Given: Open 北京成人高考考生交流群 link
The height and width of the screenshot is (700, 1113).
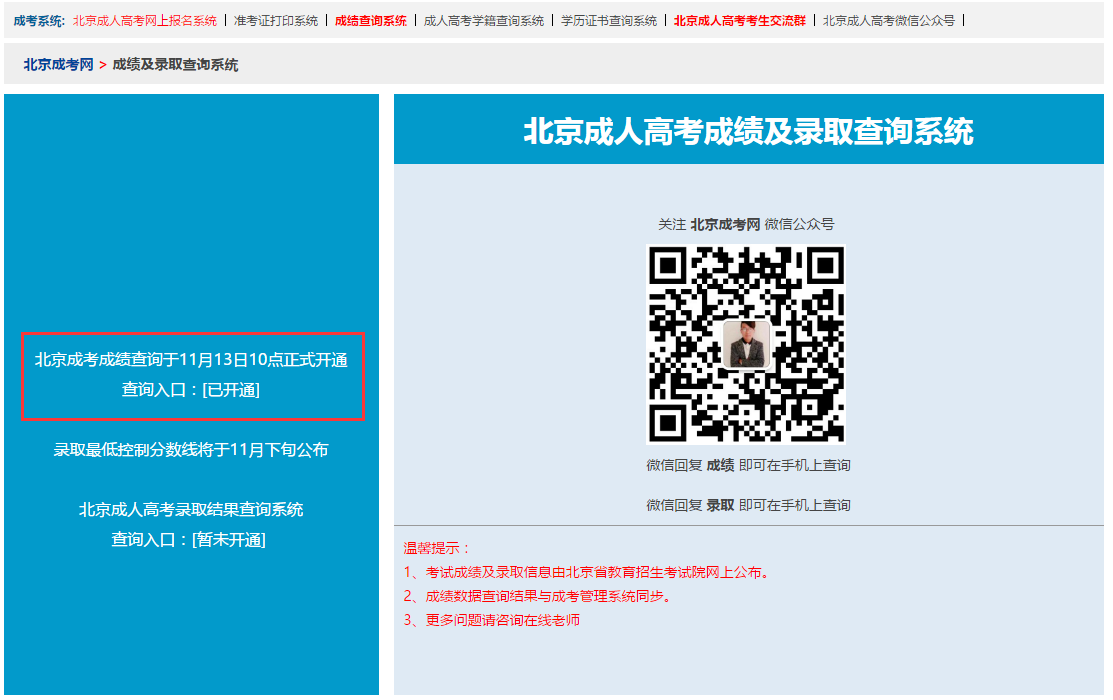Looking at the screenshot, I should click(740, 21).
